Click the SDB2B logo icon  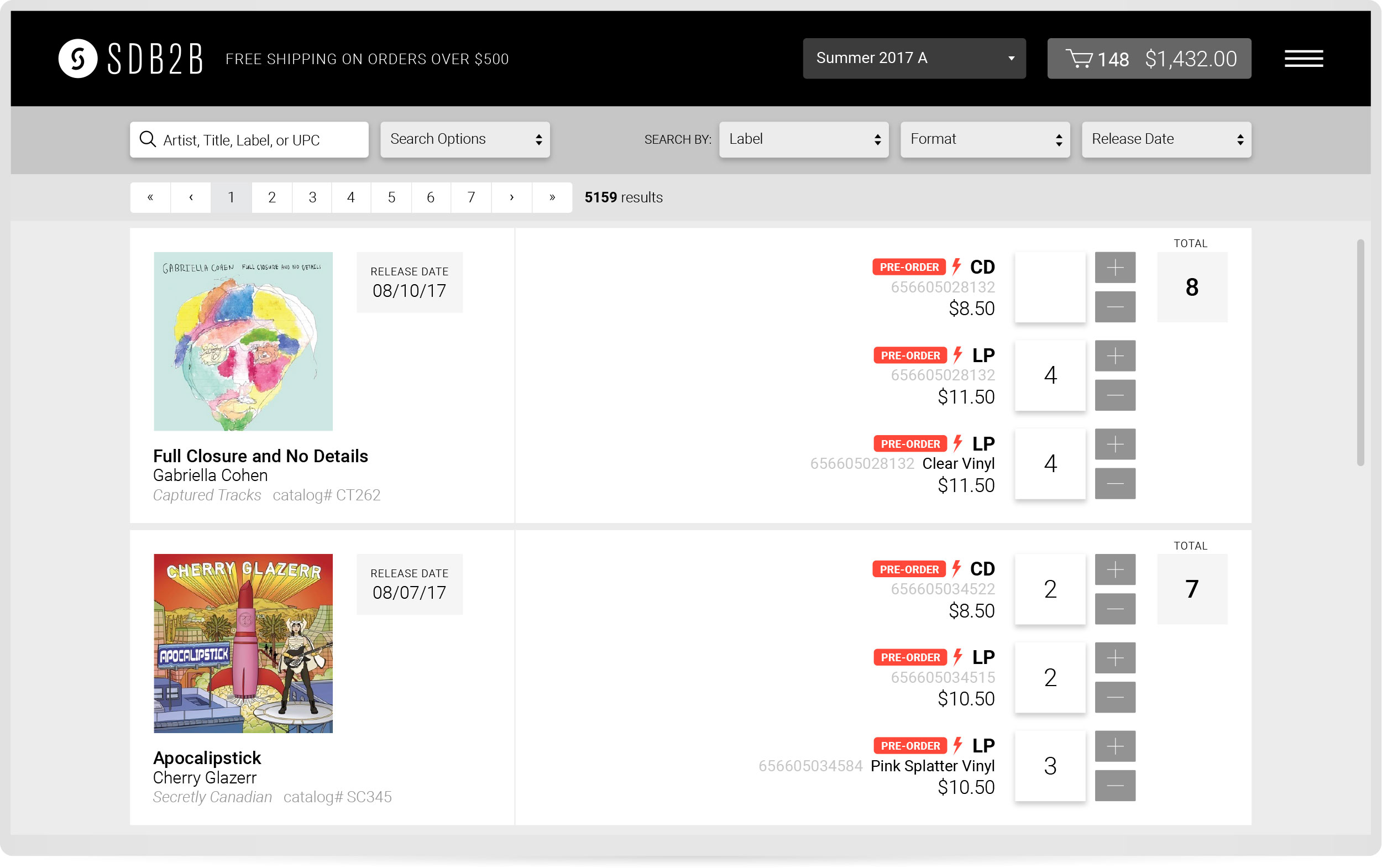(x=78, y=58)
